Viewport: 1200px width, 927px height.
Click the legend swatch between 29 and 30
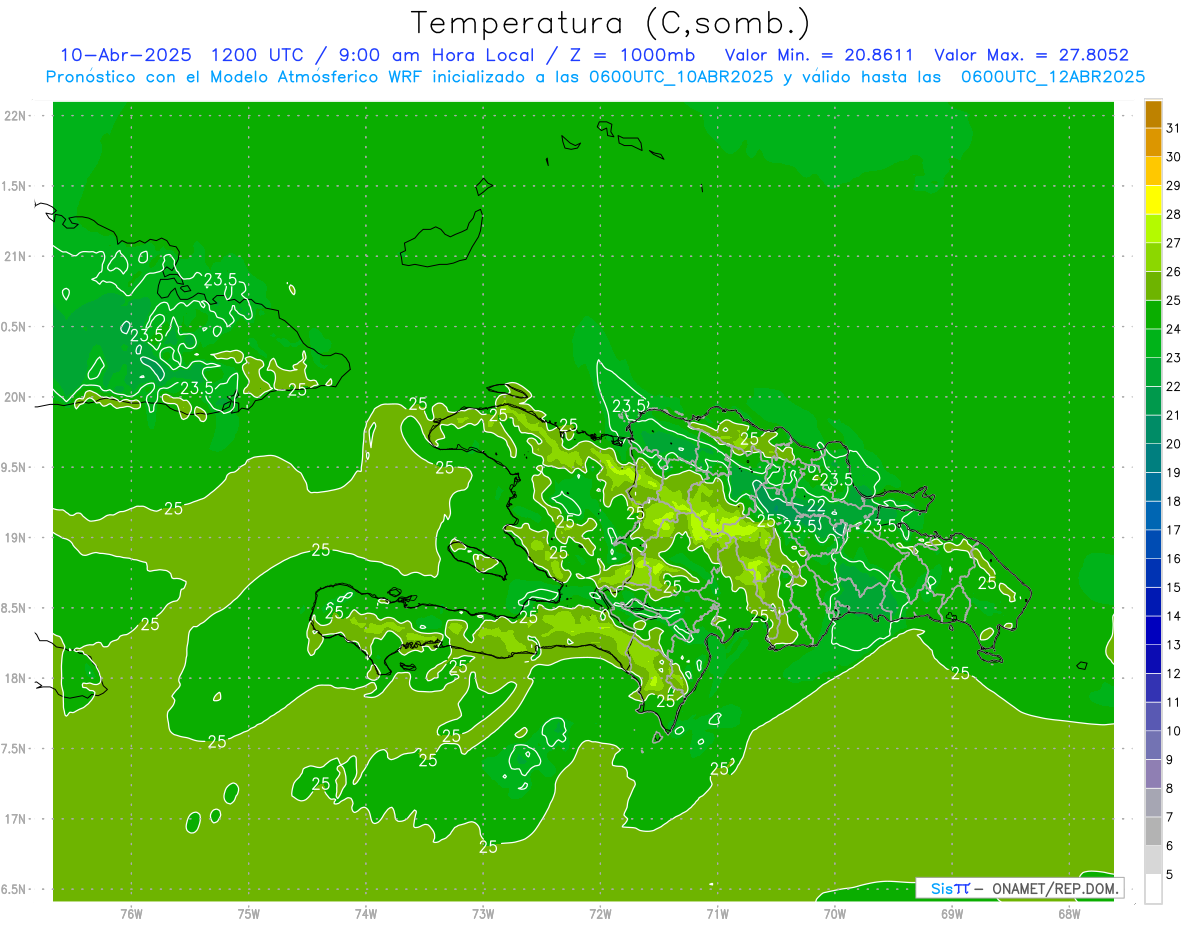point(1153,171)
